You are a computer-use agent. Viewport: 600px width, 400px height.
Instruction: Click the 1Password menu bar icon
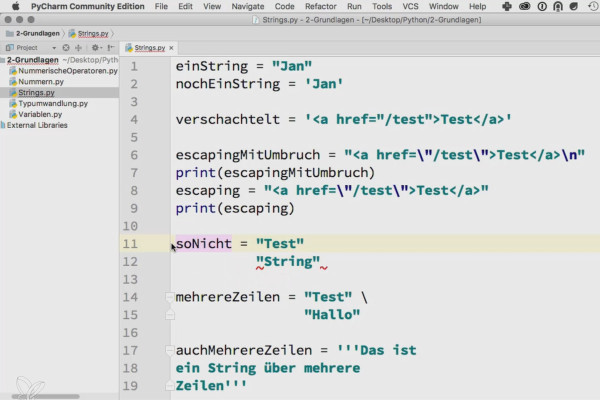(542, 6)
